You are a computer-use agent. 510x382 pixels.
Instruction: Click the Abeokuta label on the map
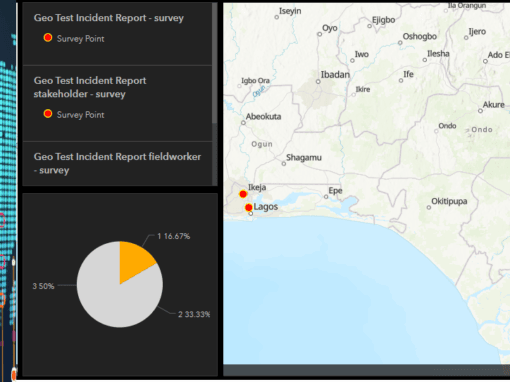pyautogui.click(x=263, y=117)
